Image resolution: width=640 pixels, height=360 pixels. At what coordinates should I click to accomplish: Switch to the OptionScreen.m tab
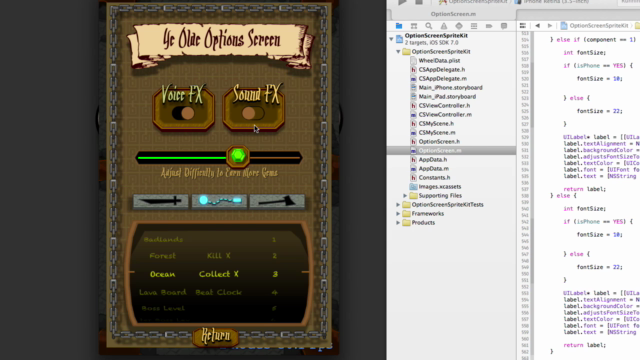(x=453, y=14)
